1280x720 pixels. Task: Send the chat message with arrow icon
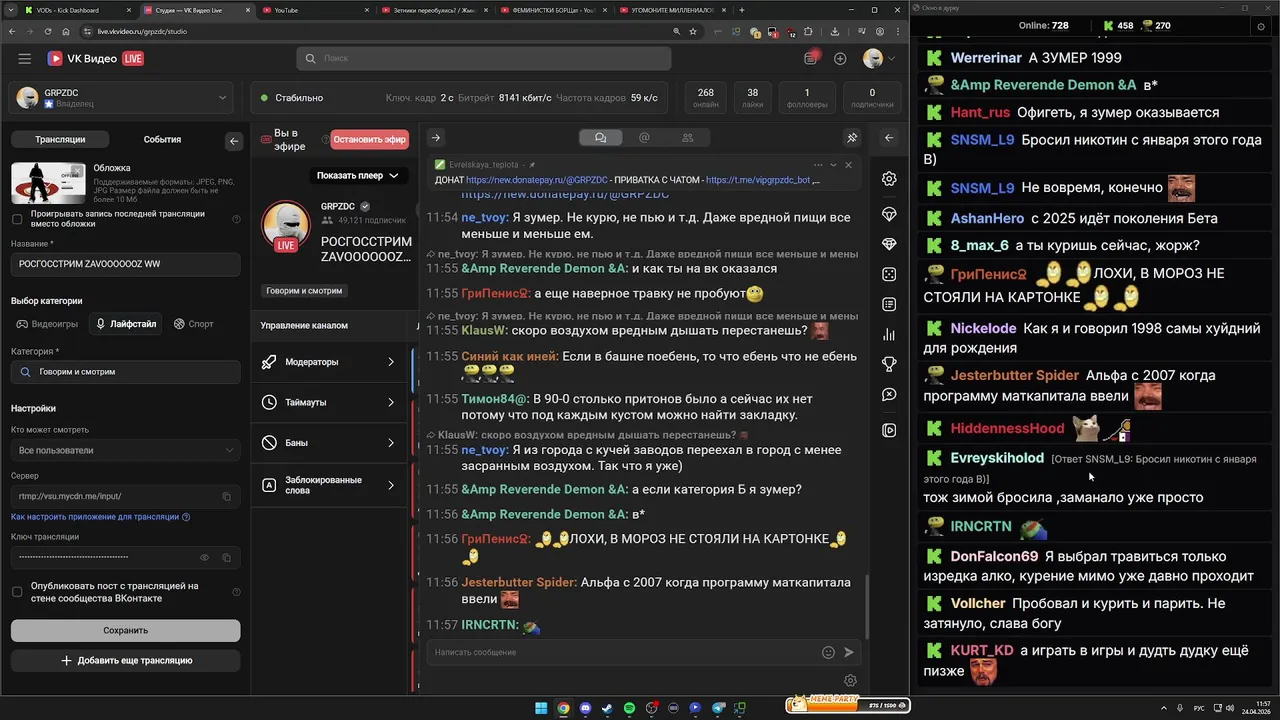tap(849, 652)
